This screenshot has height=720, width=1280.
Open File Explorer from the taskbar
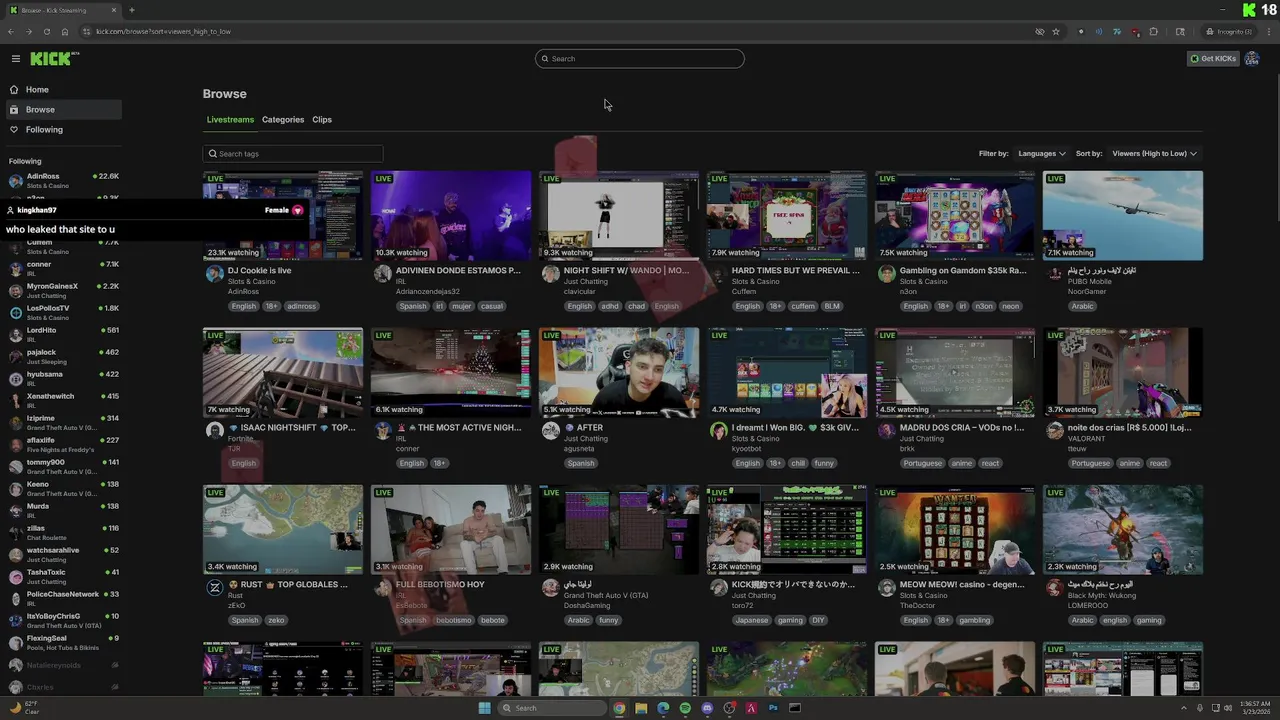pyautogui.click(x=641, y=708)
